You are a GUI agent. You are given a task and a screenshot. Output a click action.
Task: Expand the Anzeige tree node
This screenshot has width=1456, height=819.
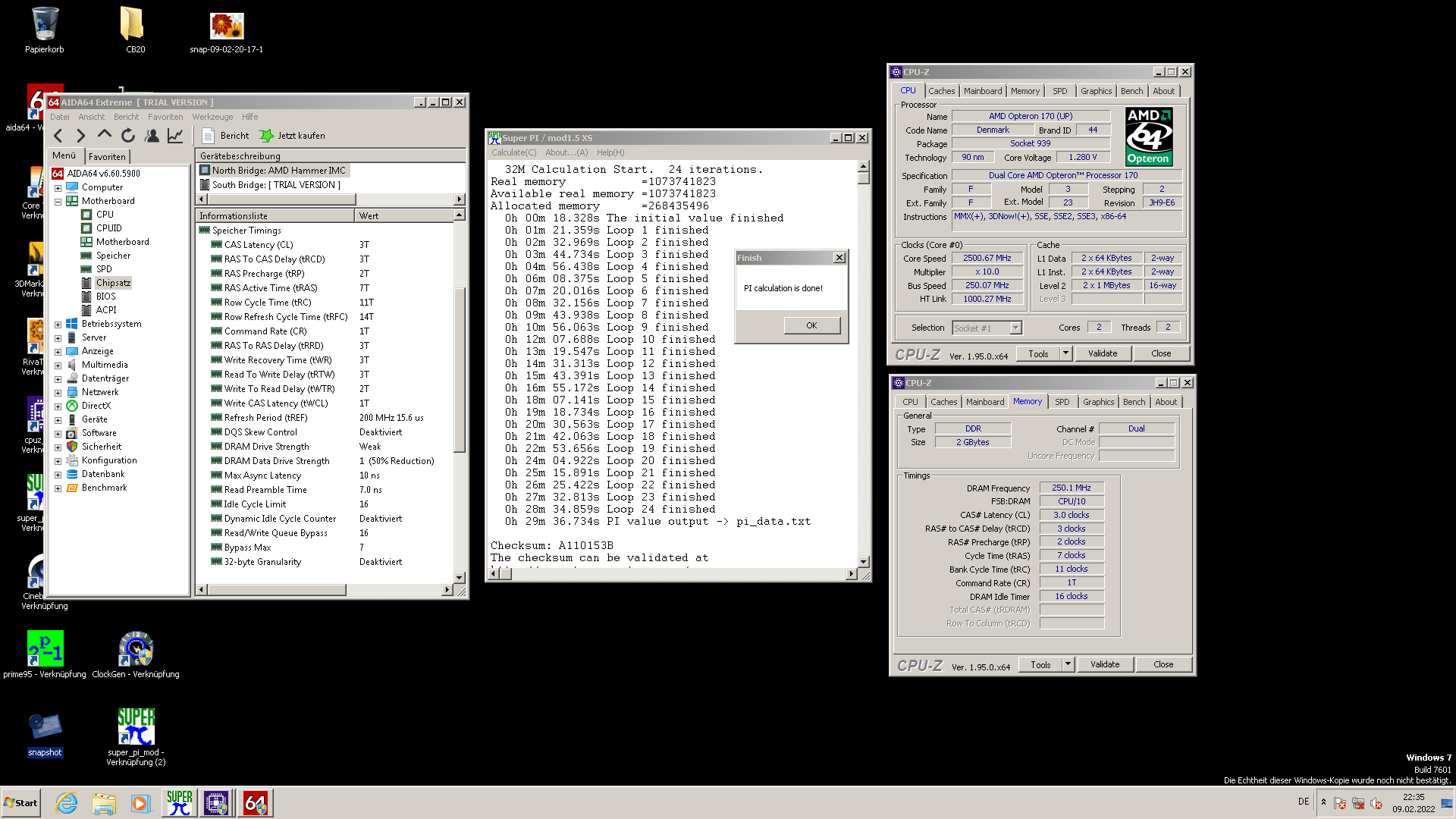58,352
